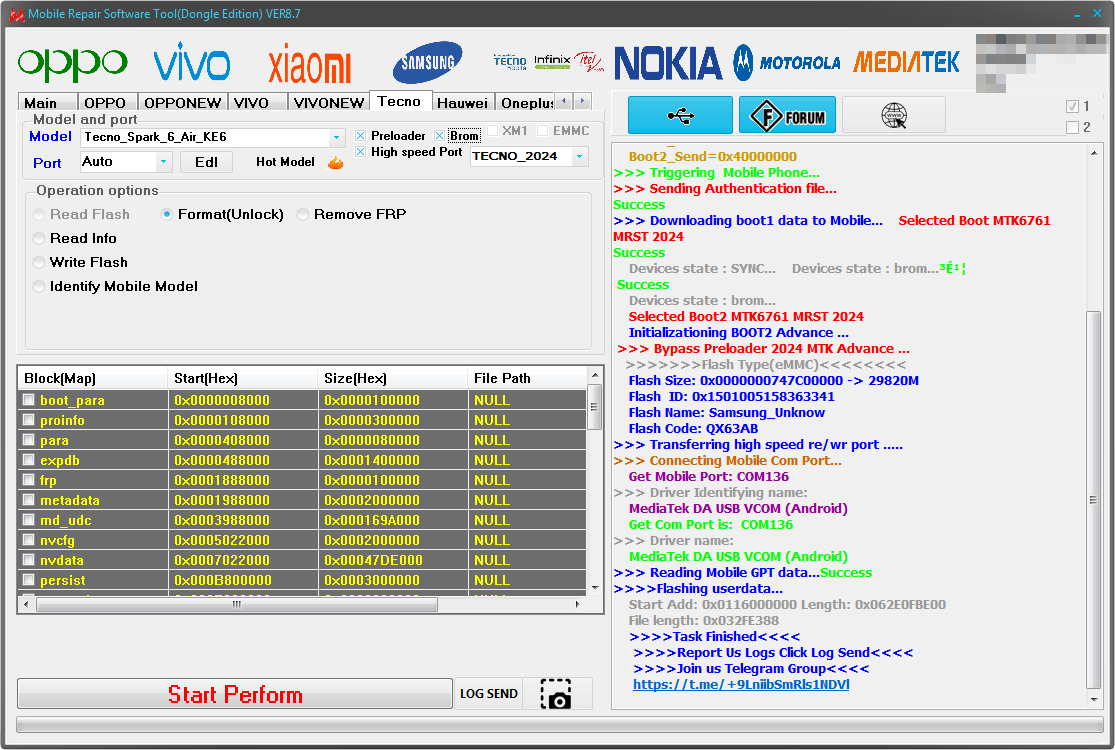Click the Motorola brand logo
This screenshot has height=750, width=1115.
pyautogui.click(x=787, y=63)
